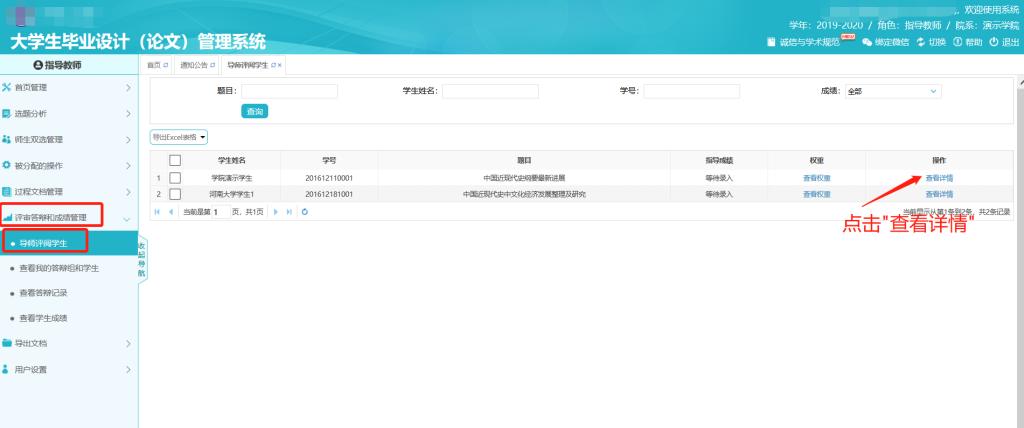
Task: Open 诚信与学术规范 document icon
Action: coord(771,41)
